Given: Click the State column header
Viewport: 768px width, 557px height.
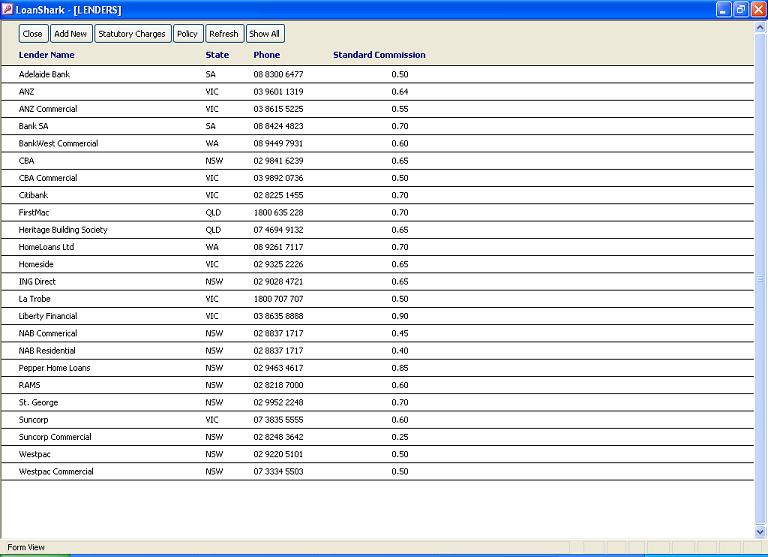Looking at the screenshot, I should click(x=217, y=55).
